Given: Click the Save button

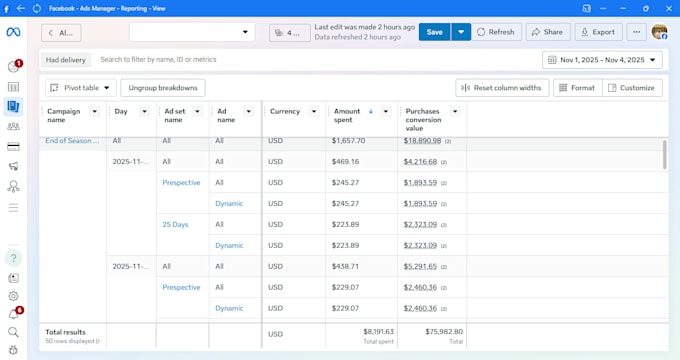Looking at the screenshot, I should (435, 32).
